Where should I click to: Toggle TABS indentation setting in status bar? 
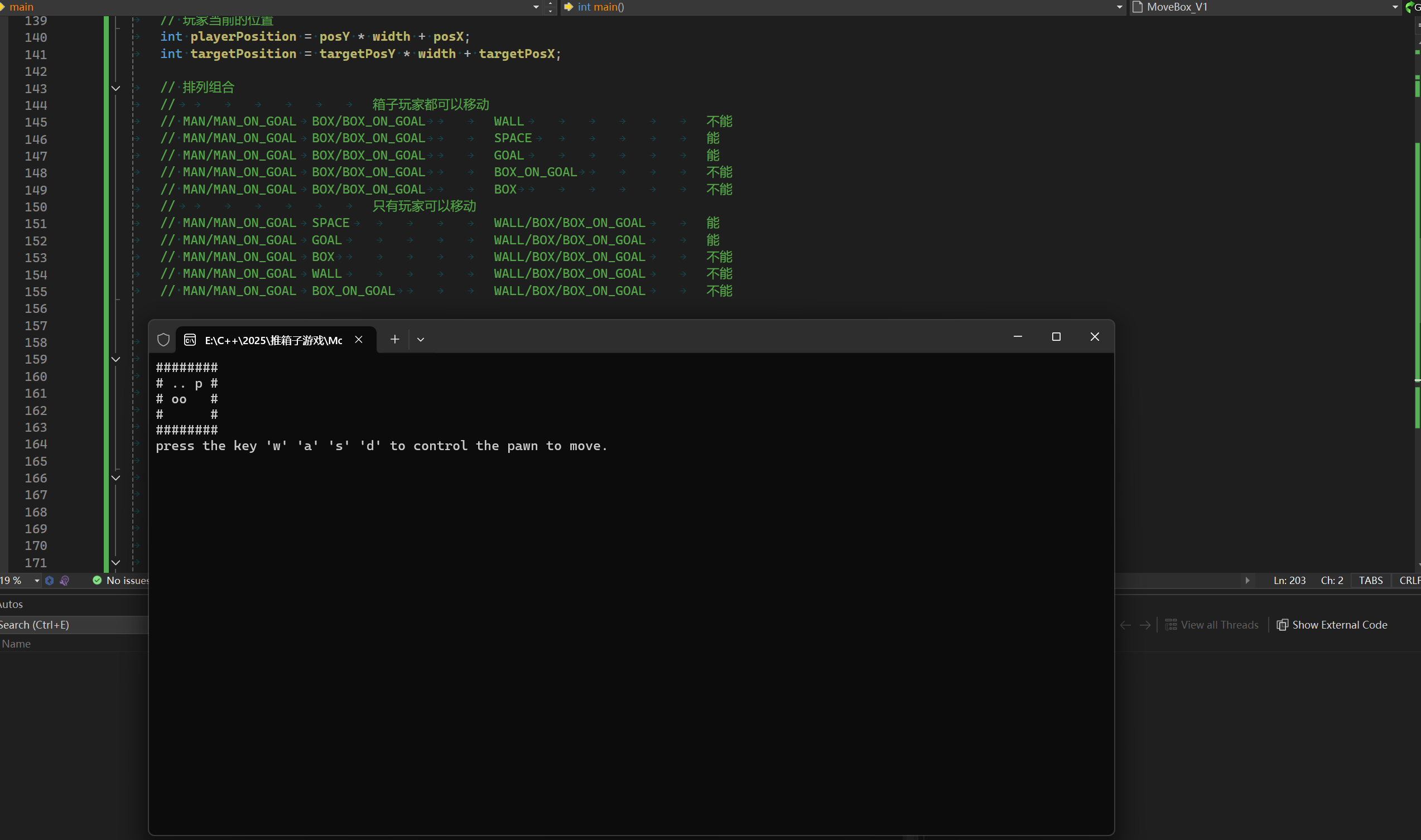tap(1371, 580)
